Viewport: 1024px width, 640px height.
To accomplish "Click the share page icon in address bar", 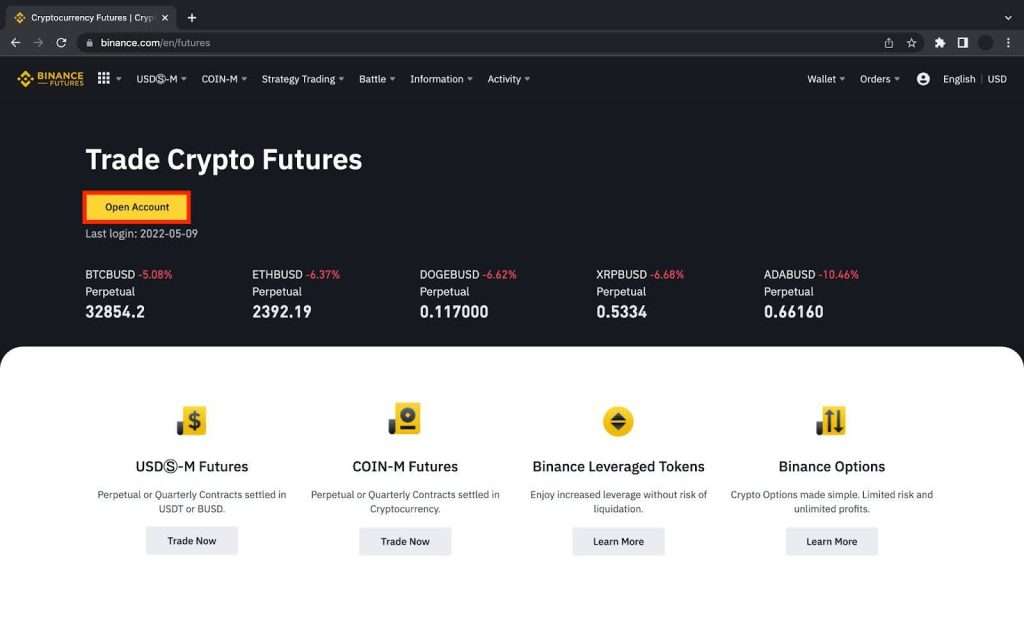I will click(x=889, y=43).
